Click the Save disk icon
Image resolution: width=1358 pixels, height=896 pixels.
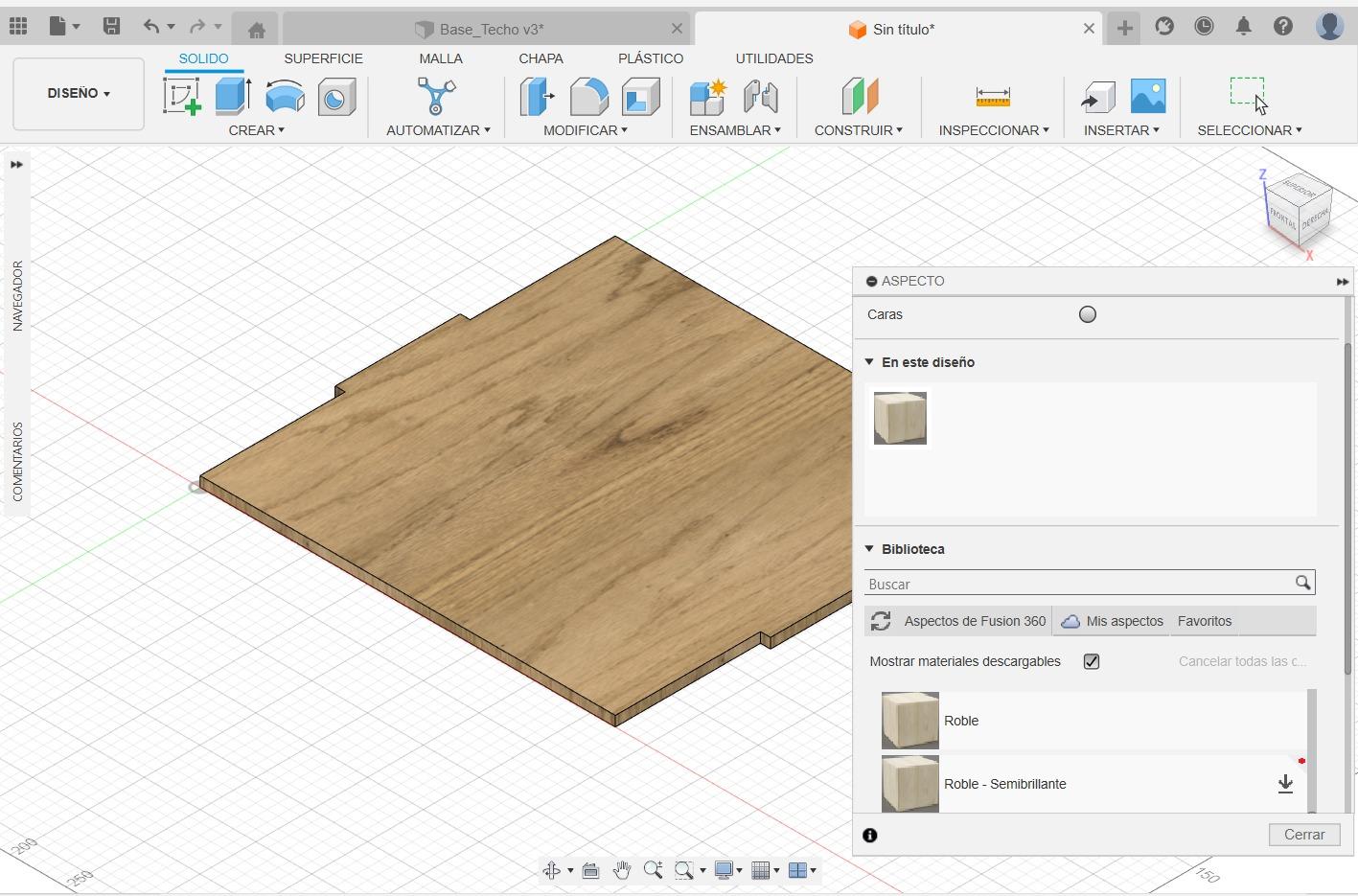[112, 27]
